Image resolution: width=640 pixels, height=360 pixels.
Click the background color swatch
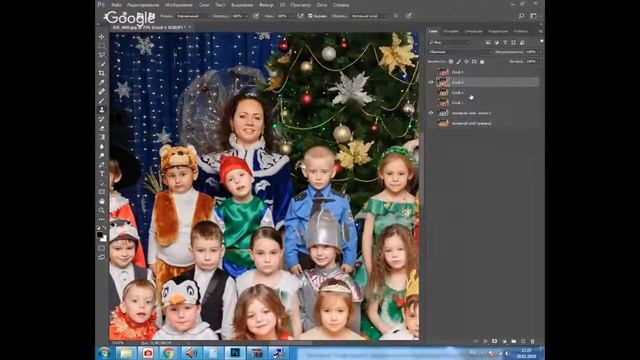(104, 239)
